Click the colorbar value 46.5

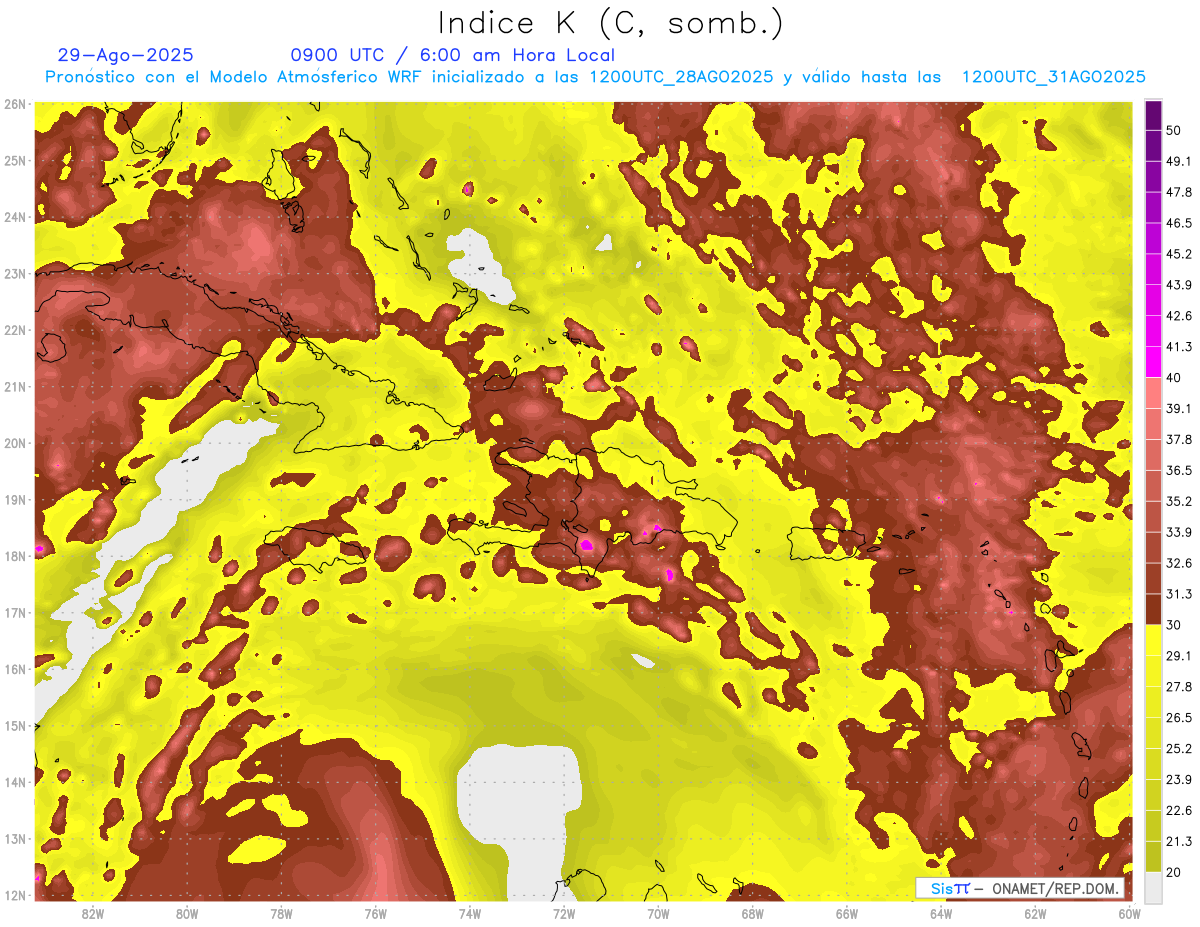pos(1178,223)
